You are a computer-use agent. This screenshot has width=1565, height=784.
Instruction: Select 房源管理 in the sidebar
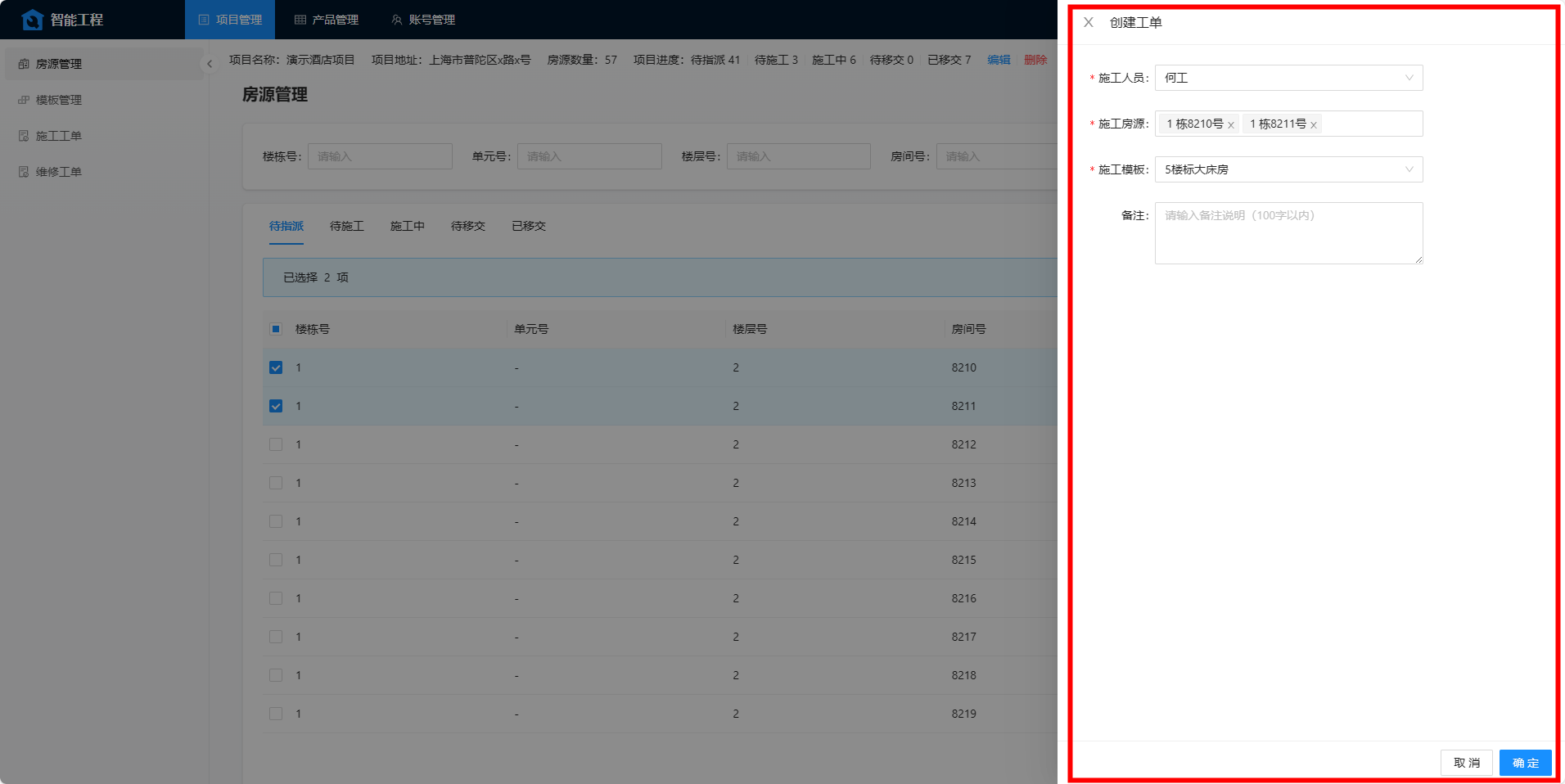tap(104, 64)
